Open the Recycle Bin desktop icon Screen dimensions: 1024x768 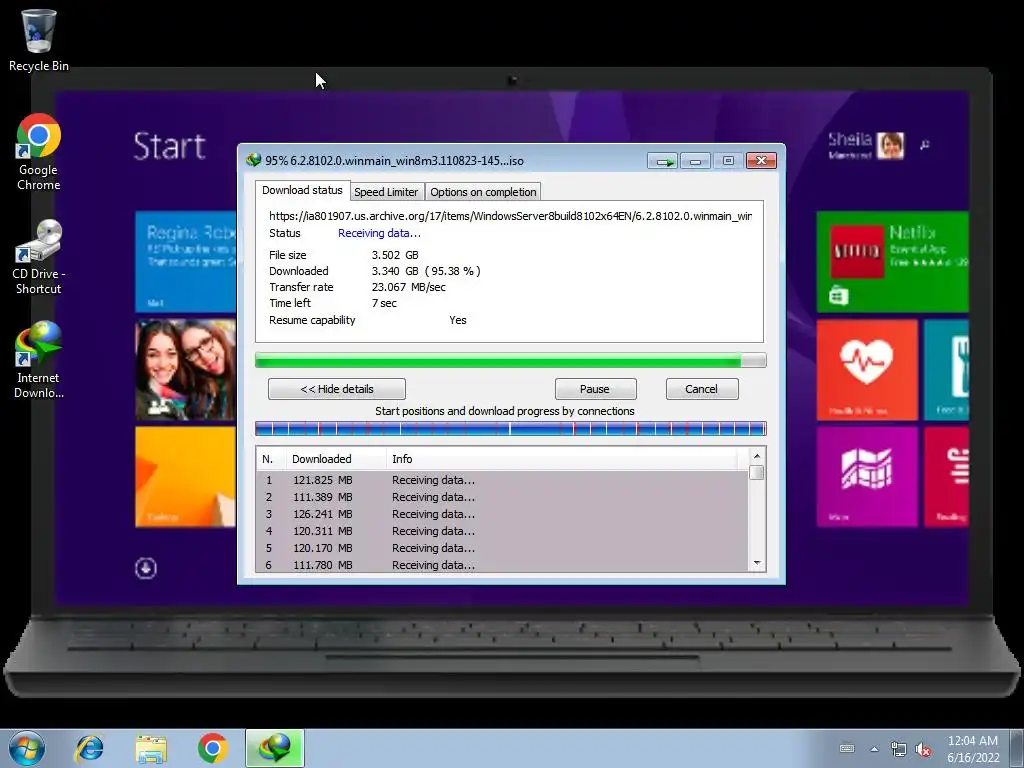pyautogui.click(x=39, y=40)
